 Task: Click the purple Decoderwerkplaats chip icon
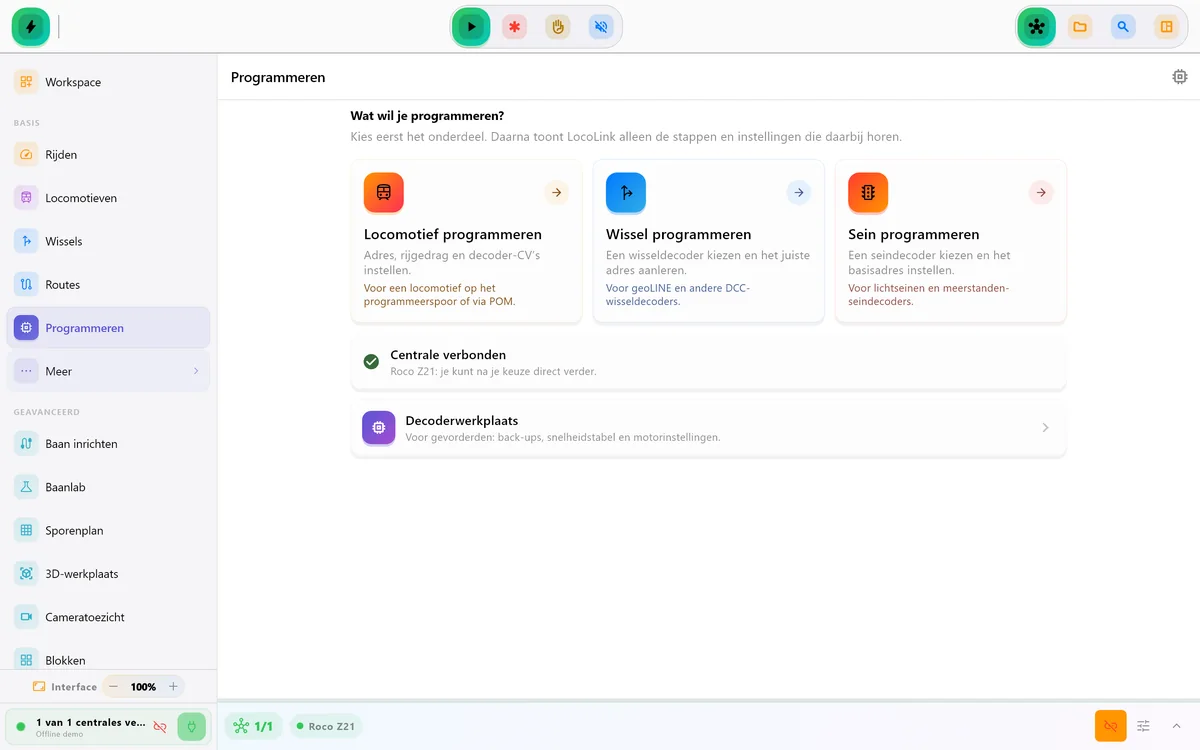379,428
